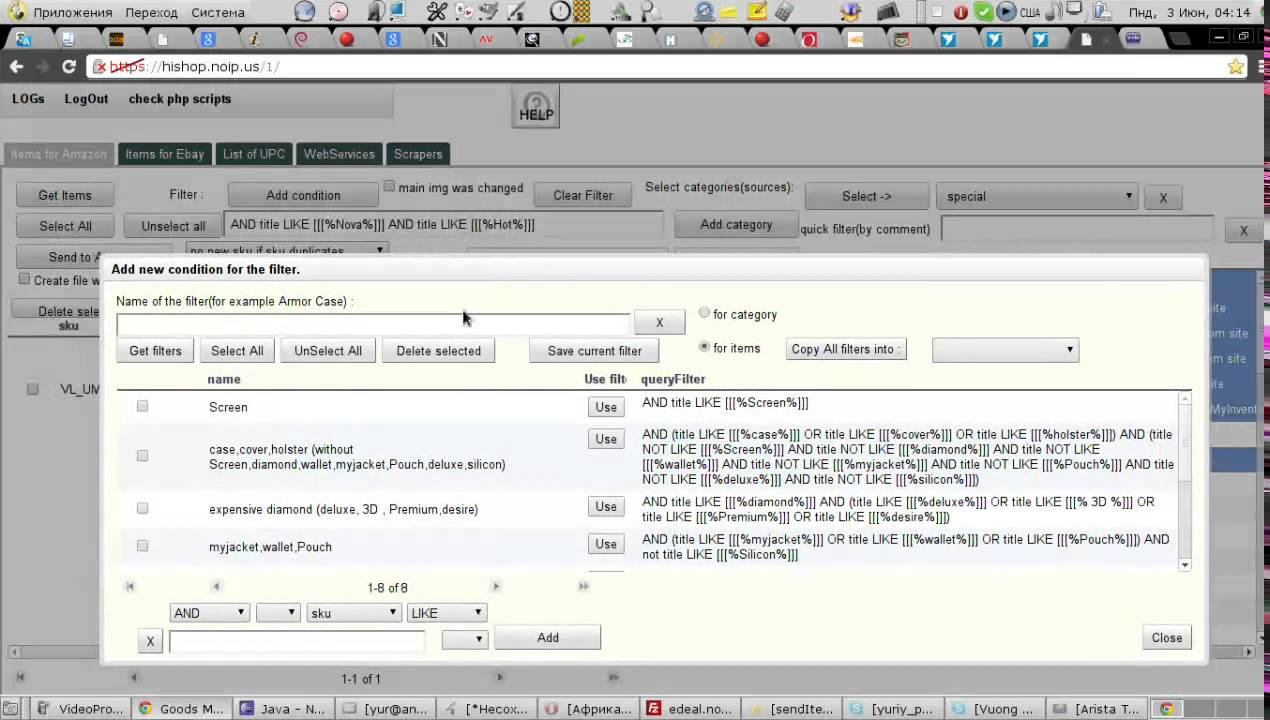
Task: Check the expensive diamond filter row checkbox
Action: 142,508
